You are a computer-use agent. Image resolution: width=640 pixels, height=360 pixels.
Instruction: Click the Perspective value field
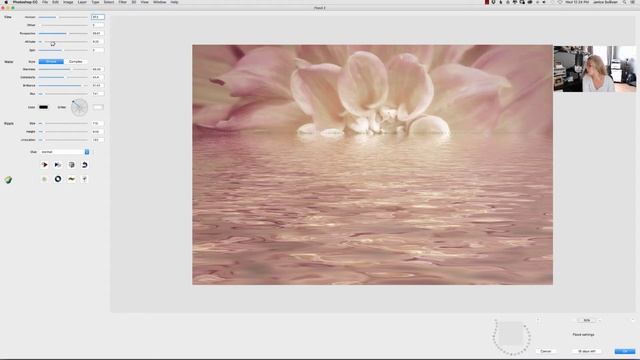coord(98,33)
